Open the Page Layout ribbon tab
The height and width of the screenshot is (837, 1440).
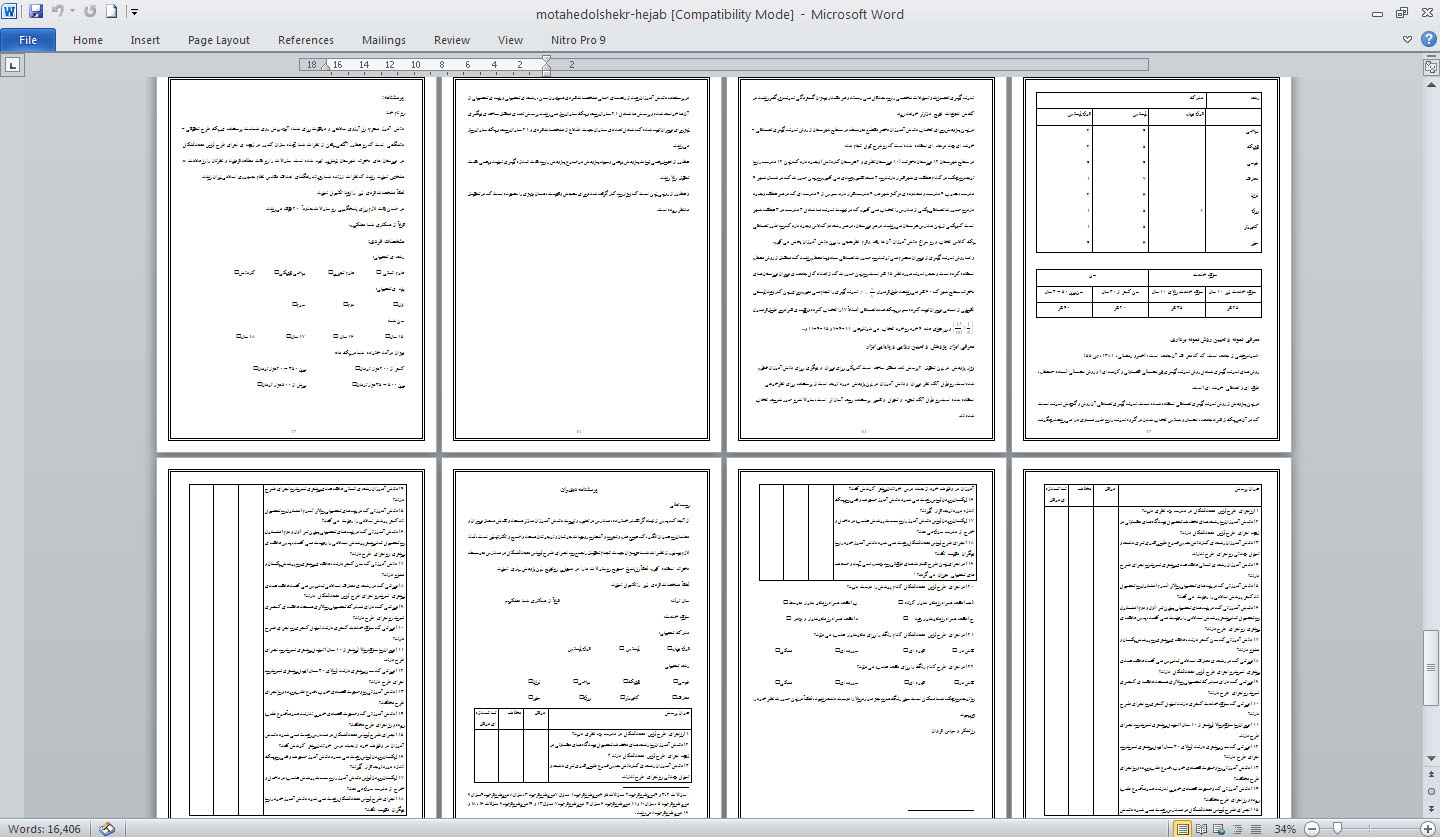219,40
